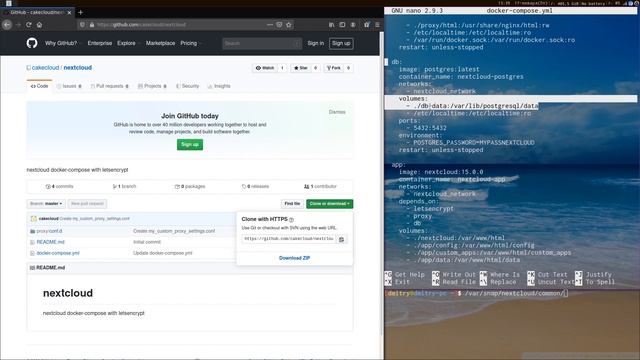Select the clone HTTPS URL field
Viewport: 640px width, 360px height.
pos(289,239)
